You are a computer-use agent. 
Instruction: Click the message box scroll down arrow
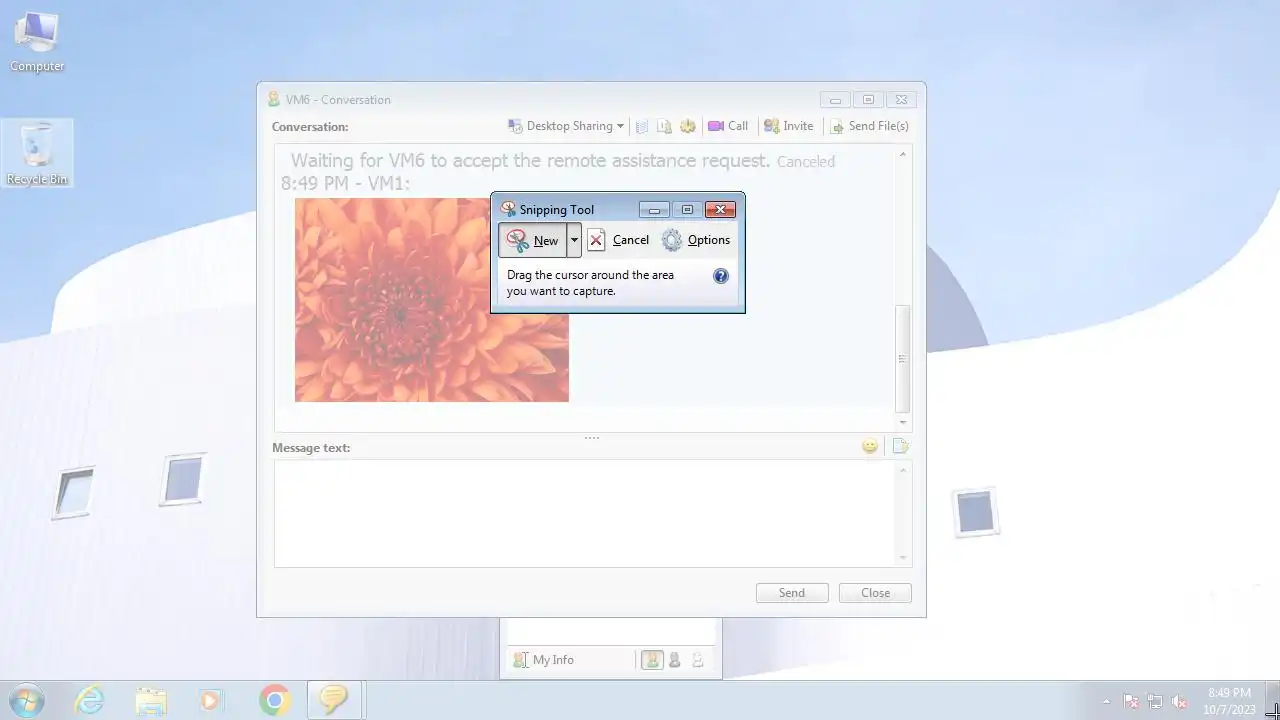pos(903,558)
